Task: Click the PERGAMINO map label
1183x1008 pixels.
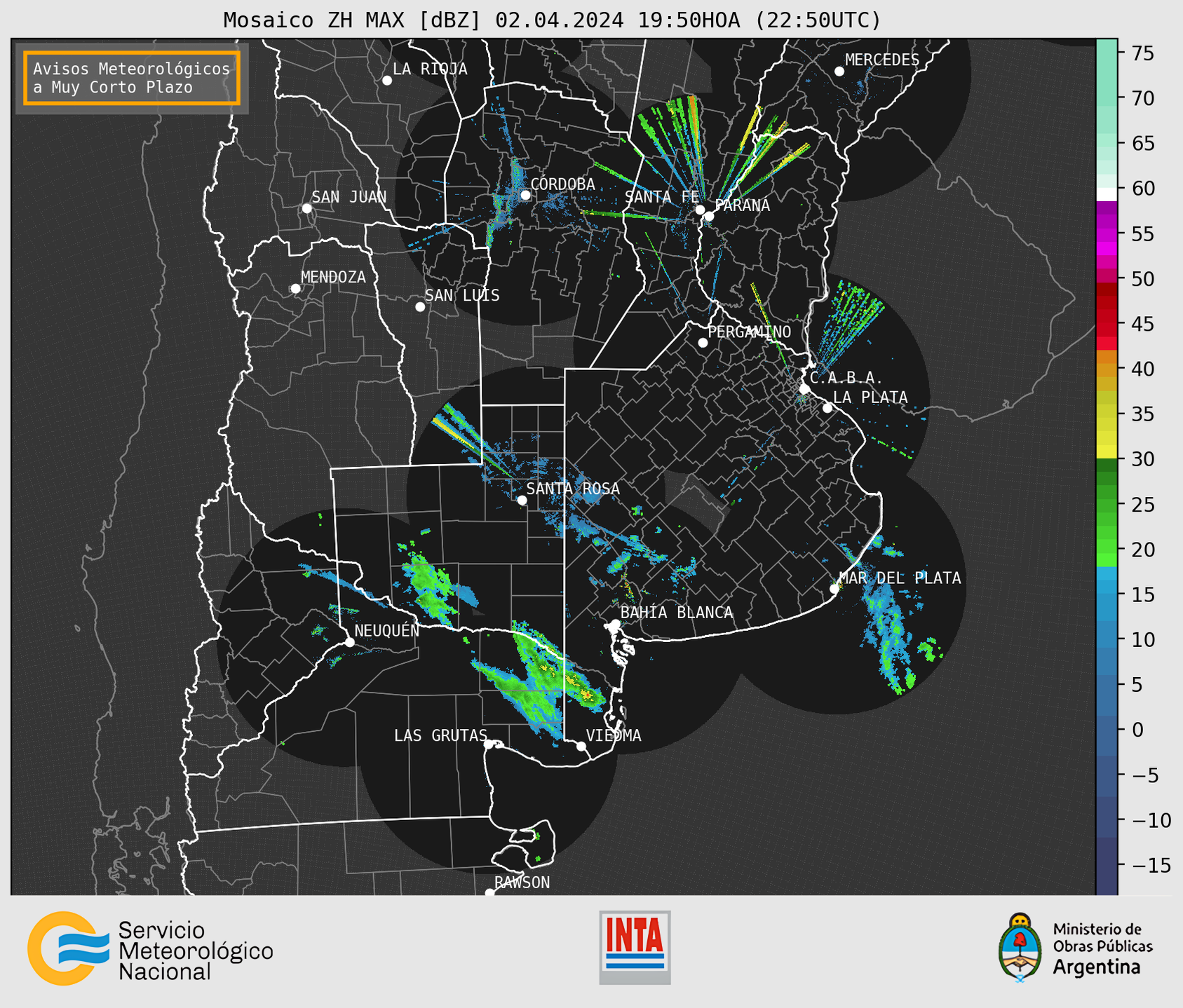Action: [750, 332]
